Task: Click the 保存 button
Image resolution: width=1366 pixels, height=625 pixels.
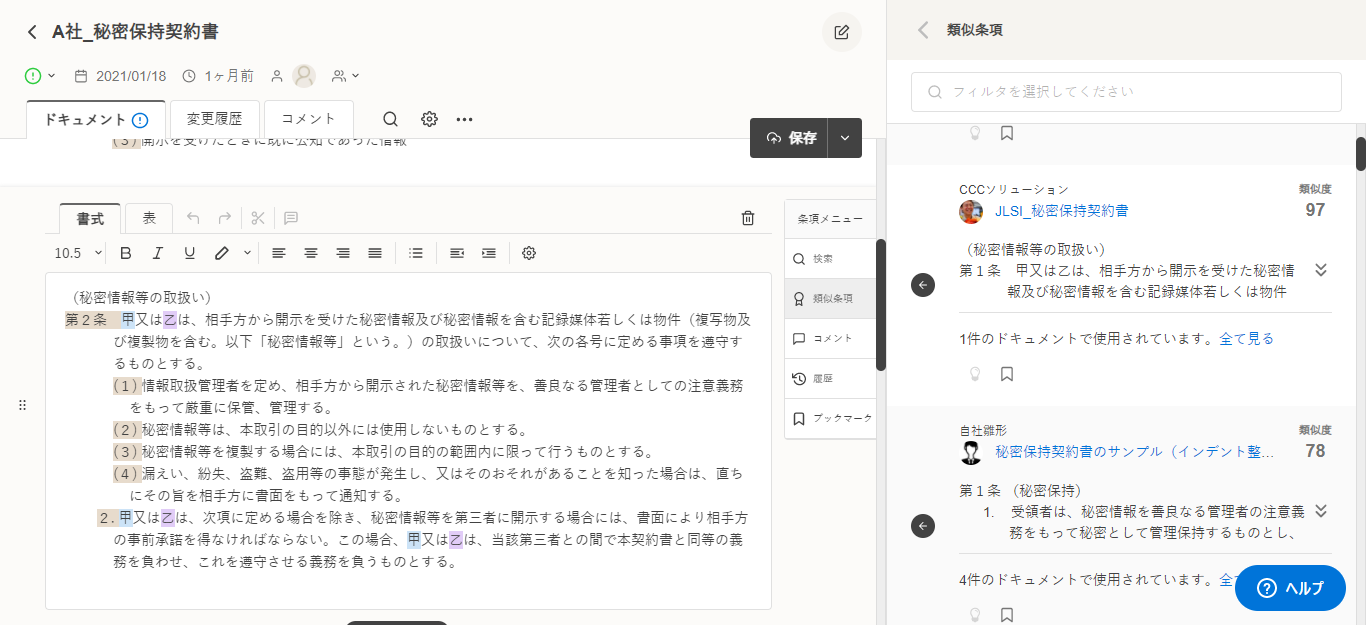Action: tap(790, 138)
